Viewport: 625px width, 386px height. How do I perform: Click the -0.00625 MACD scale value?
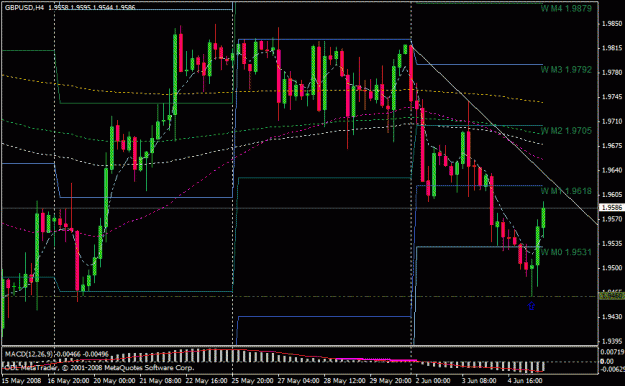coord(612,369)
